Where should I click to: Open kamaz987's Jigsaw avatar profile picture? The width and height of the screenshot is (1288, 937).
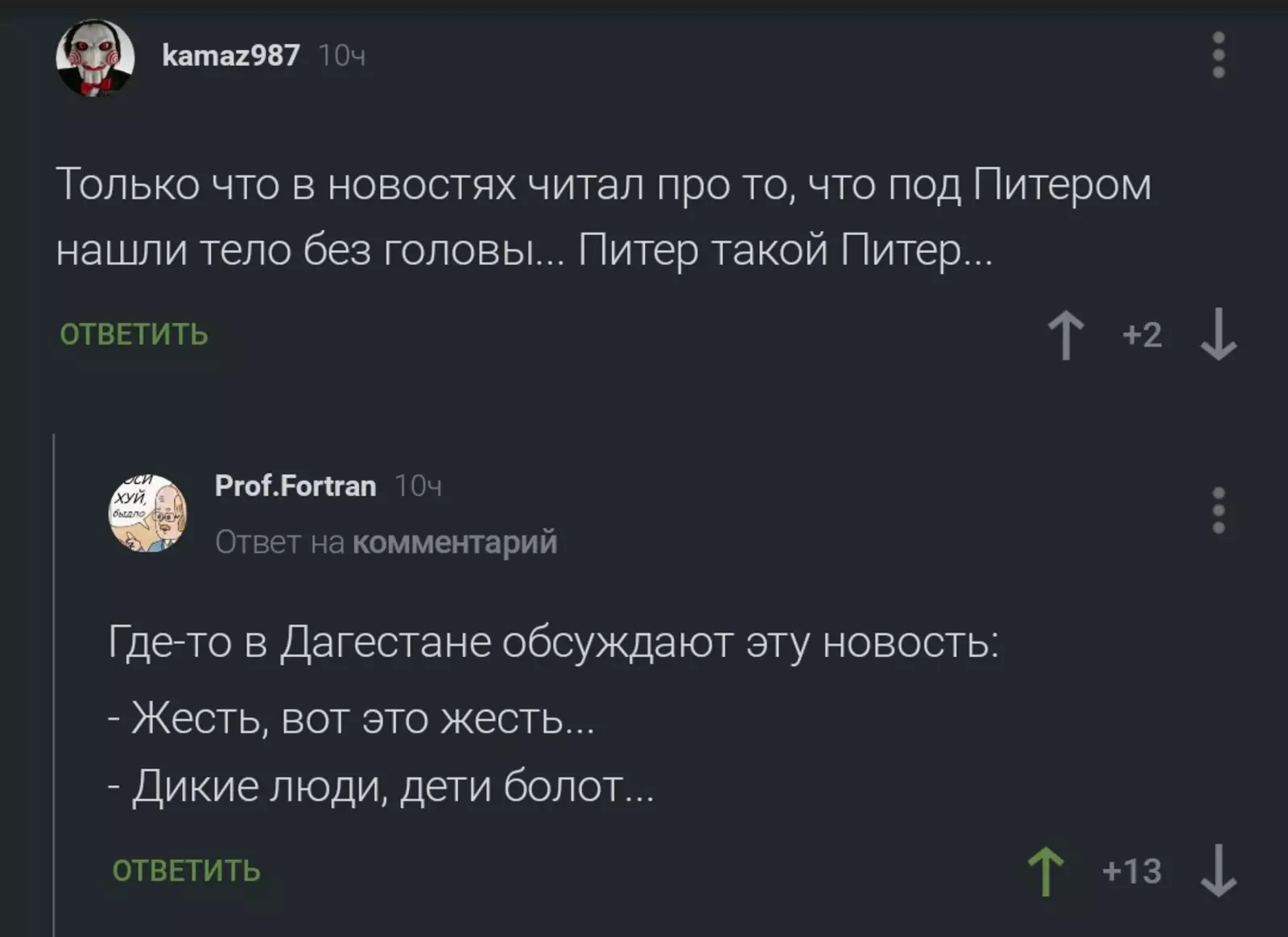(94, 57)
